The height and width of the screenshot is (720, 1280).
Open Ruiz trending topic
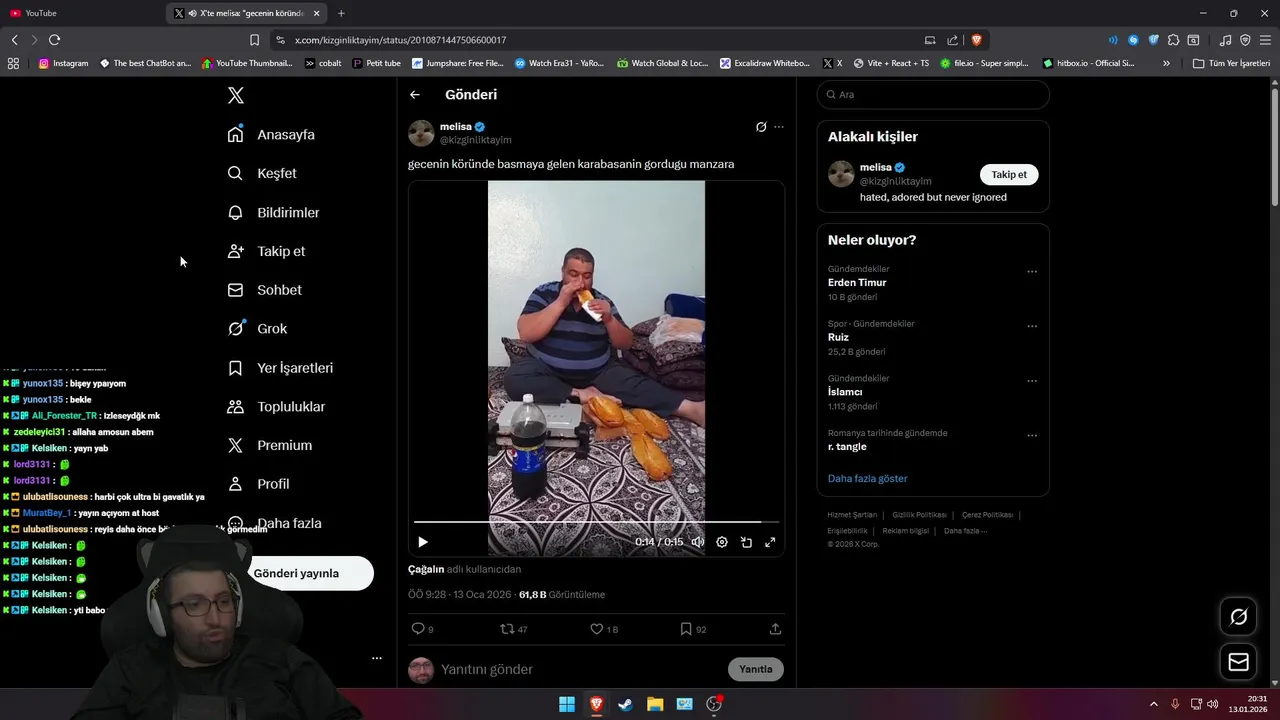point(838,337)
